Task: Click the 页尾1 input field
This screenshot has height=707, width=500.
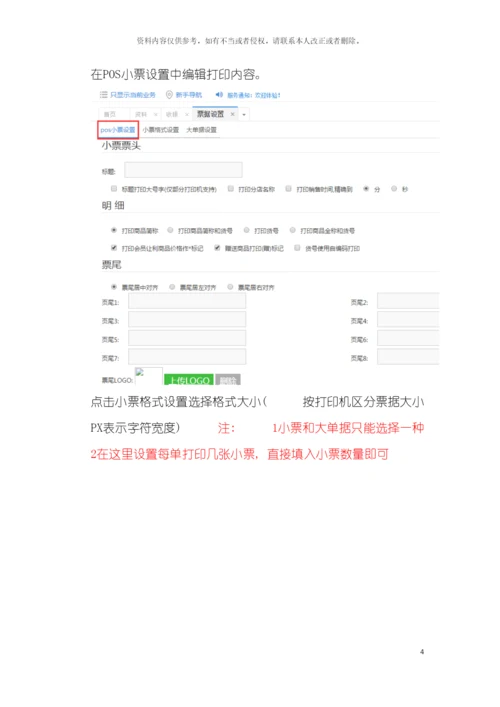Action: coord(187,301)
